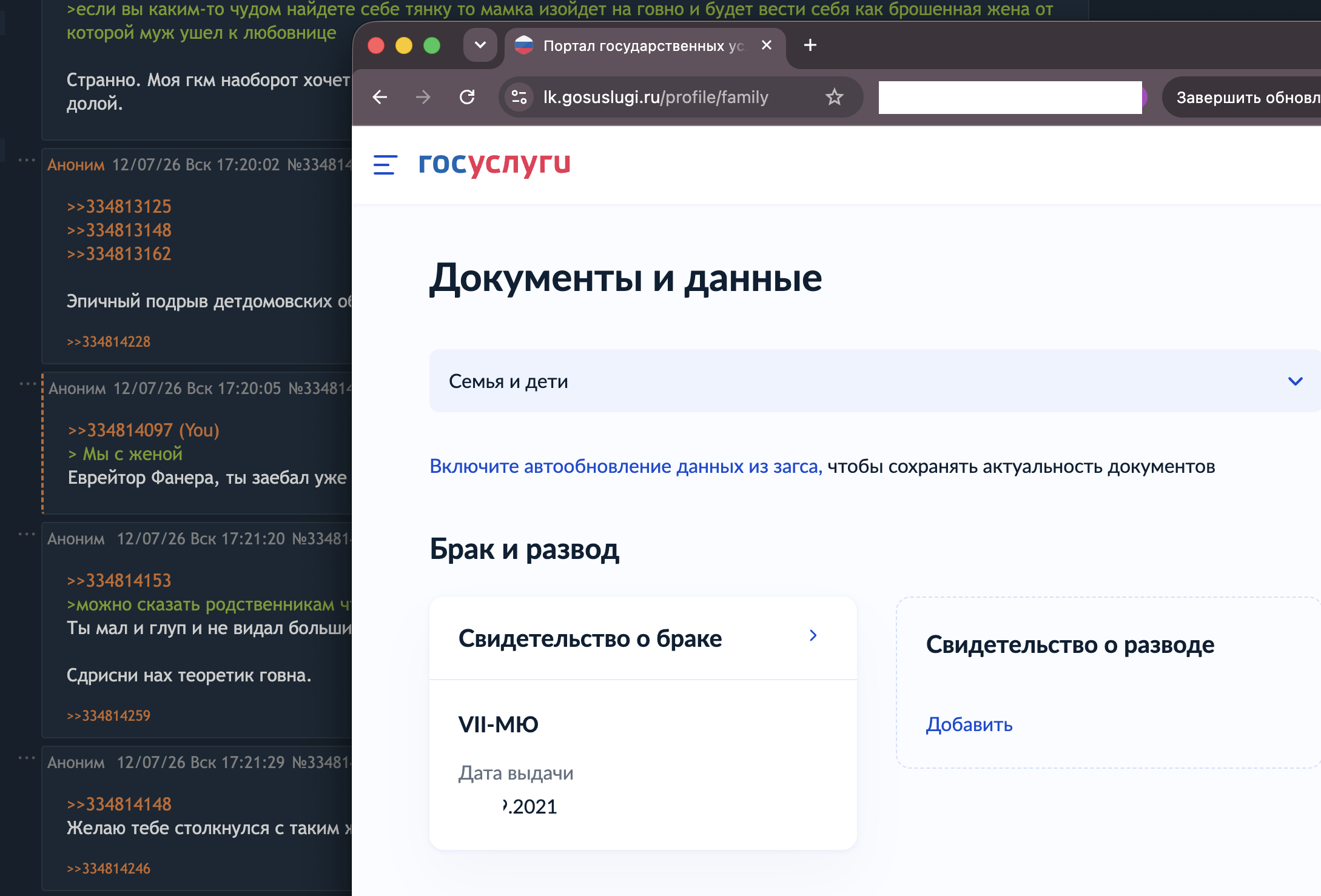Click reply link >>334813125 in forum window
This screenshot has height=896, width=1321.
click(x=119, y=206)
